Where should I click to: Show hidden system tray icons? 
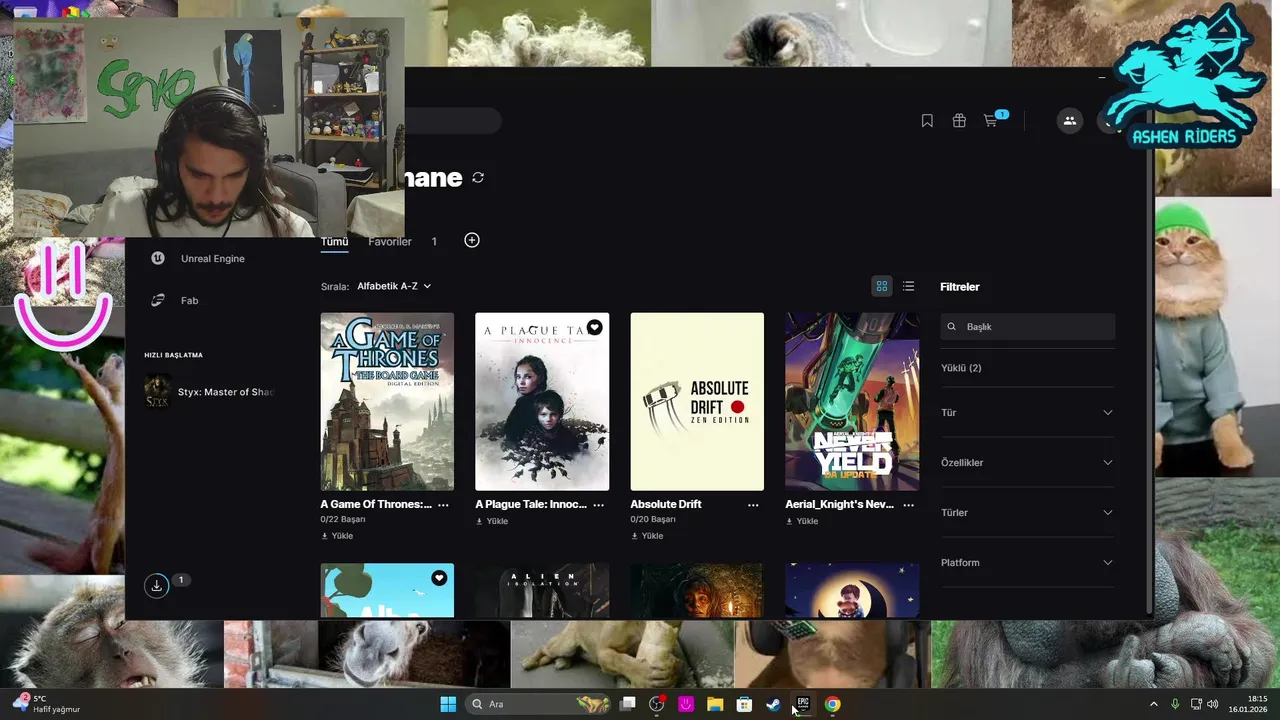point(1153,704)
